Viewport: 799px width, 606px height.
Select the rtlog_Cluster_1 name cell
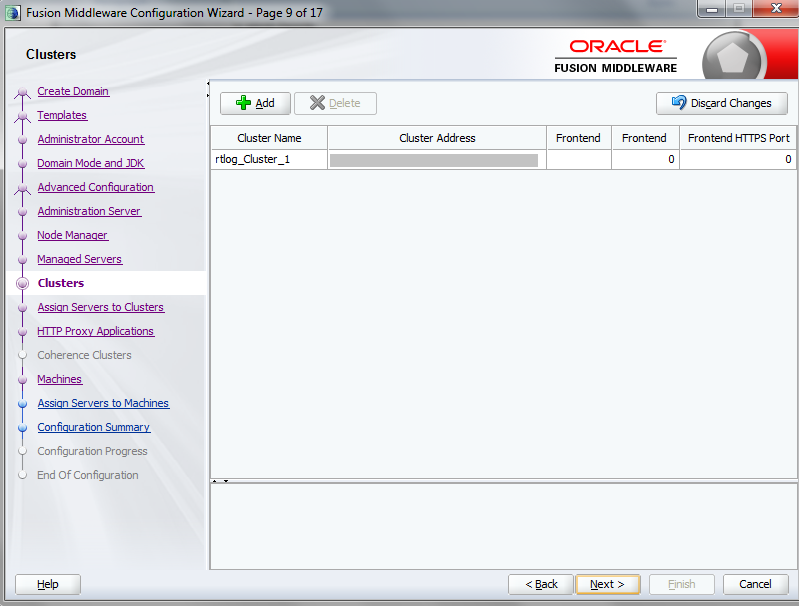point(269,160)
